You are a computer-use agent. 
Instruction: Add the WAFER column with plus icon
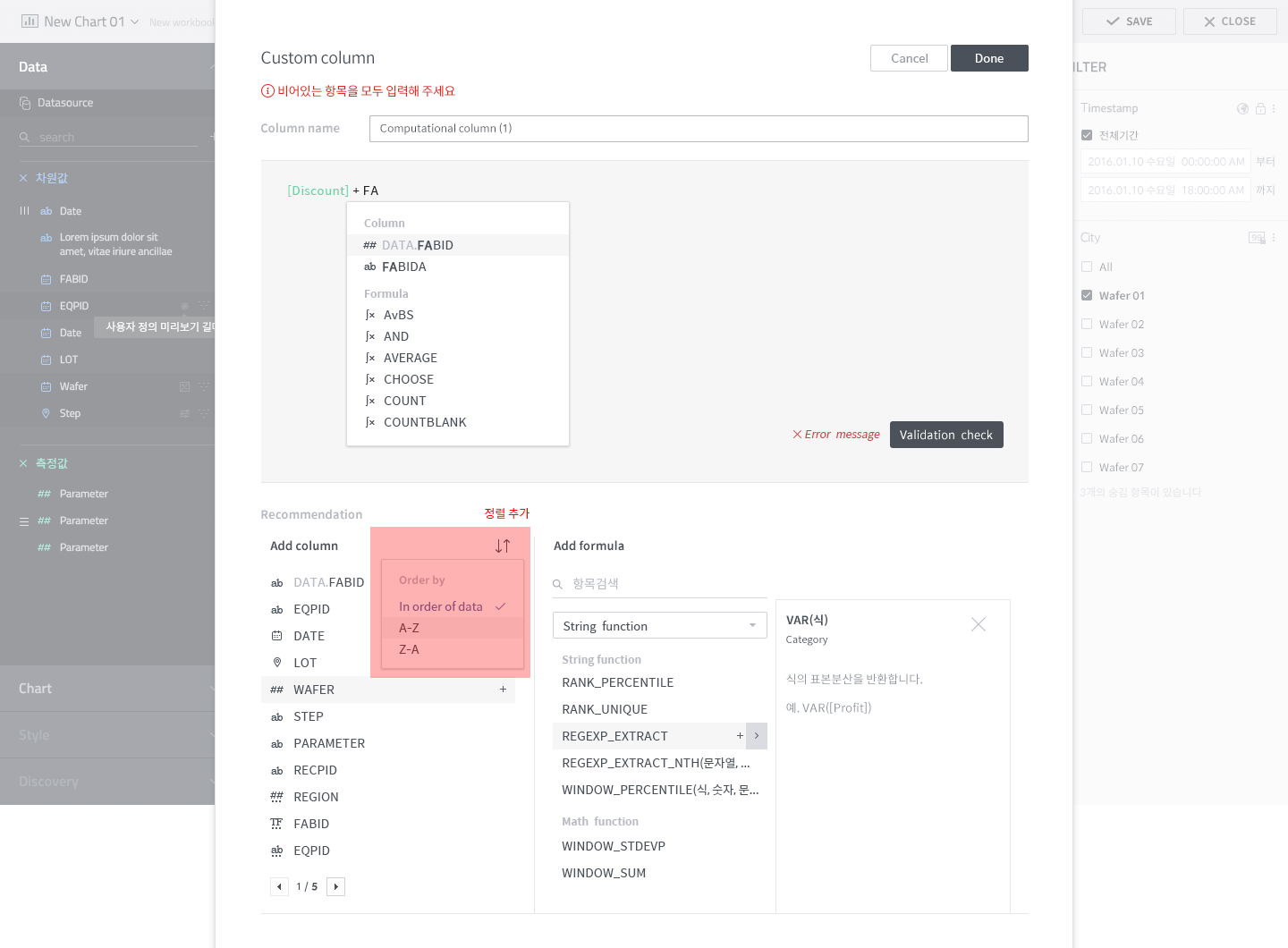pyautogui.click(x=503, y=690)
